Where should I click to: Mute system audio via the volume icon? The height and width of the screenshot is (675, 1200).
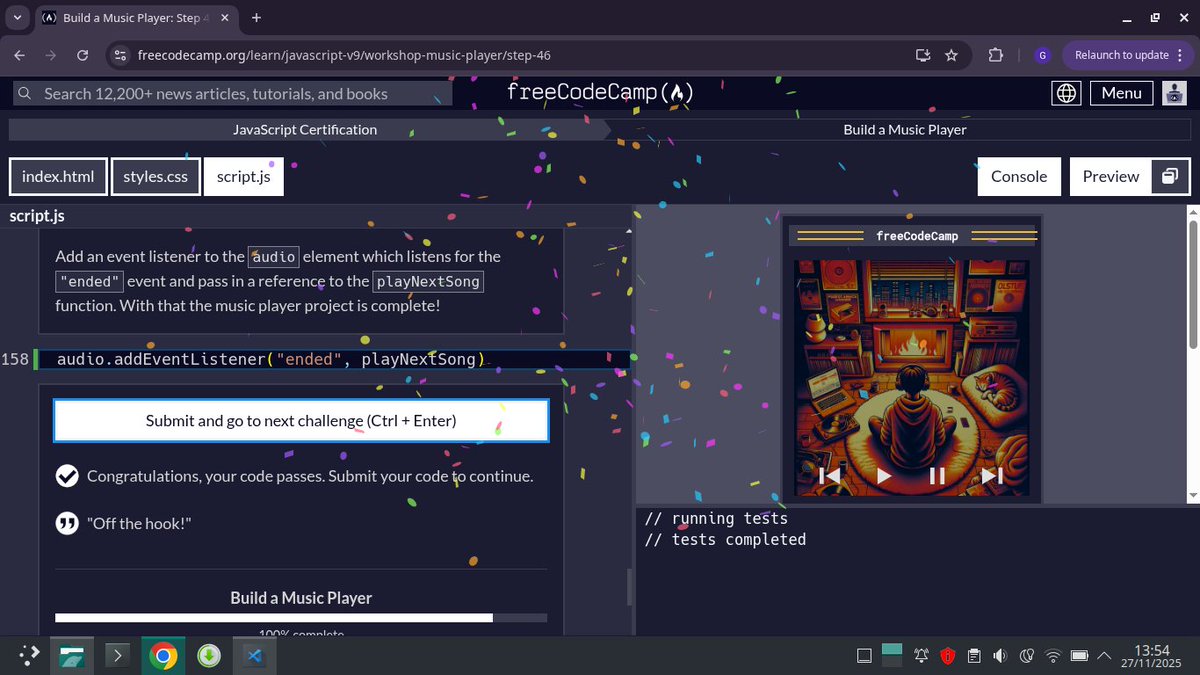[x=1000, y=655]
